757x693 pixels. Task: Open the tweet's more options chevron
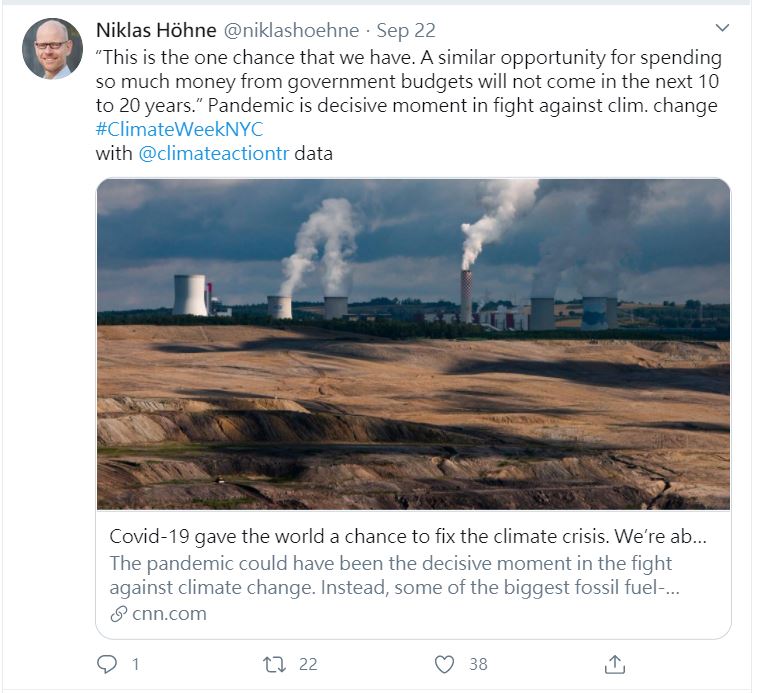pyautogui.click(x=723, y=29)
